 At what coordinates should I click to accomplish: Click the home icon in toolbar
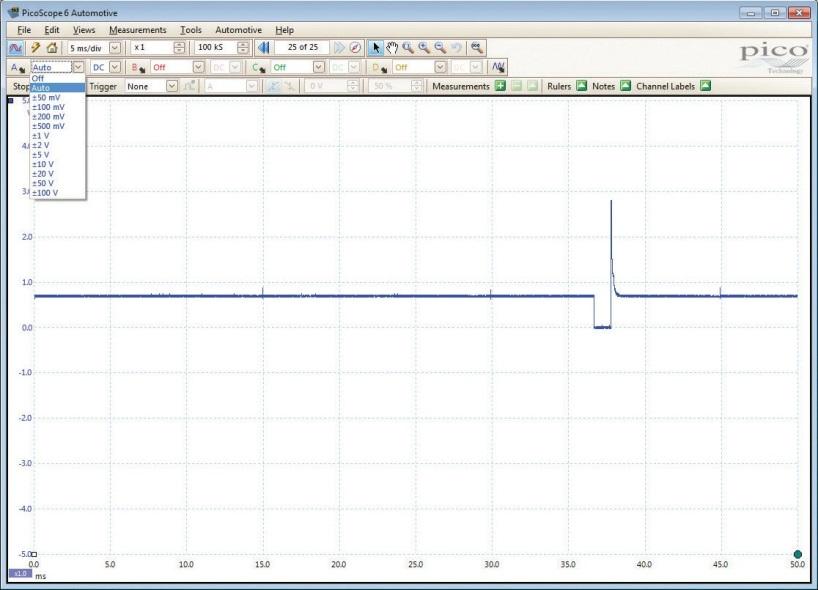point(52,48)
